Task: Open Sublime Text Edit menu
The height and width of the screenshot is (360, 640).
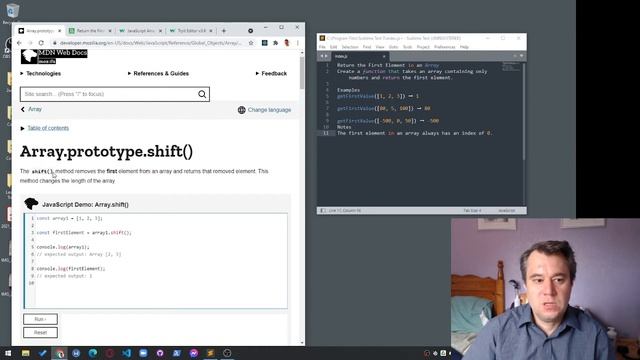Action: click(x=333, y=47)
